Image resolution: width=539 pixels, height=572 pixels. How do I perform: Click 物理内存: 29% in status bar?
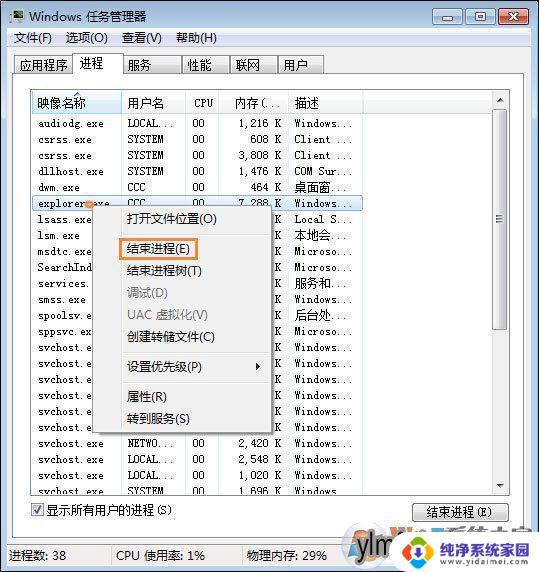click(x=287, y=556)
